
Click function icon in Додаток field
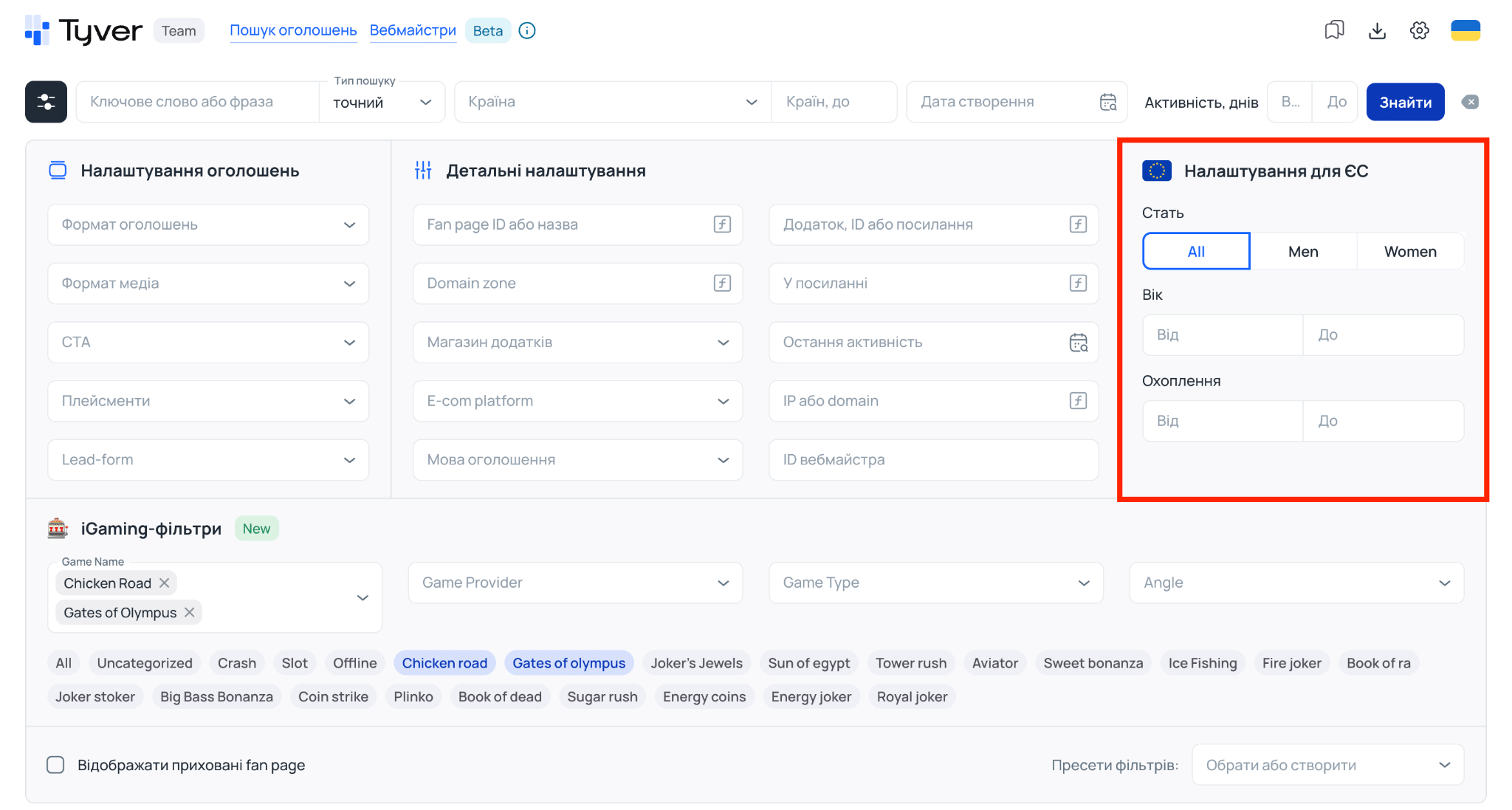point(1078,224)
